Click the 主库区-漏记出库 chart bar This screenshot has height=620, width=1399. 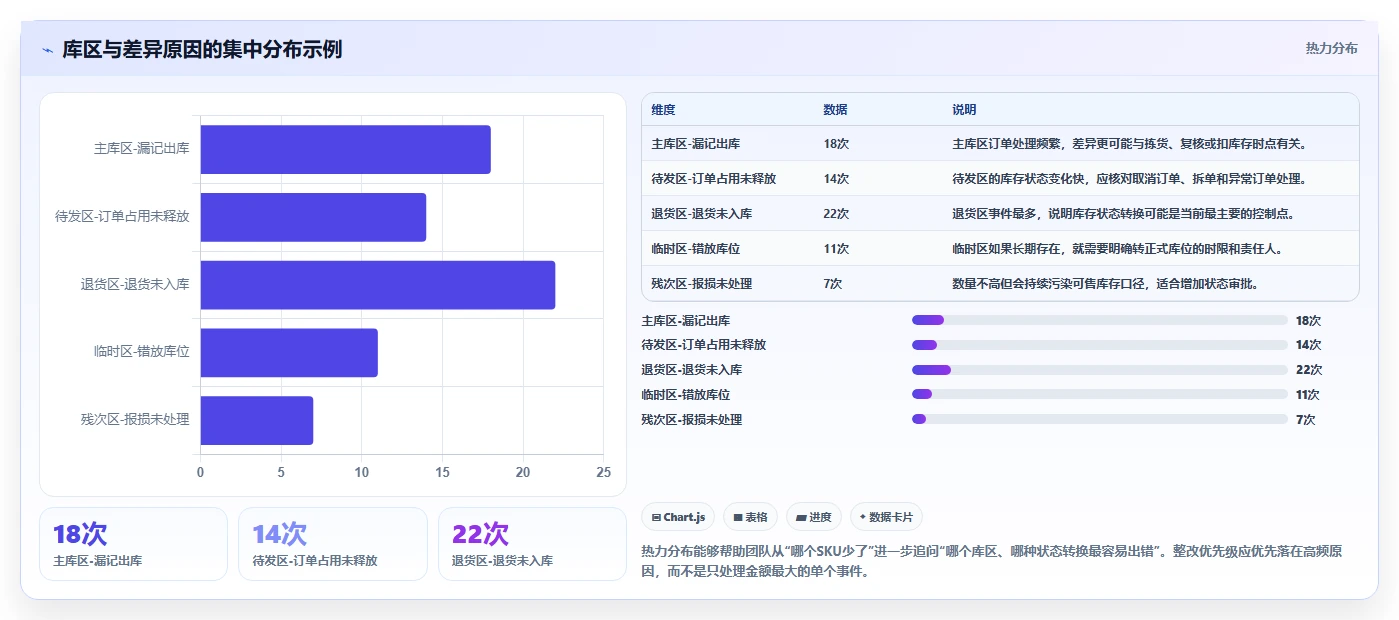(x=345, y=150)
